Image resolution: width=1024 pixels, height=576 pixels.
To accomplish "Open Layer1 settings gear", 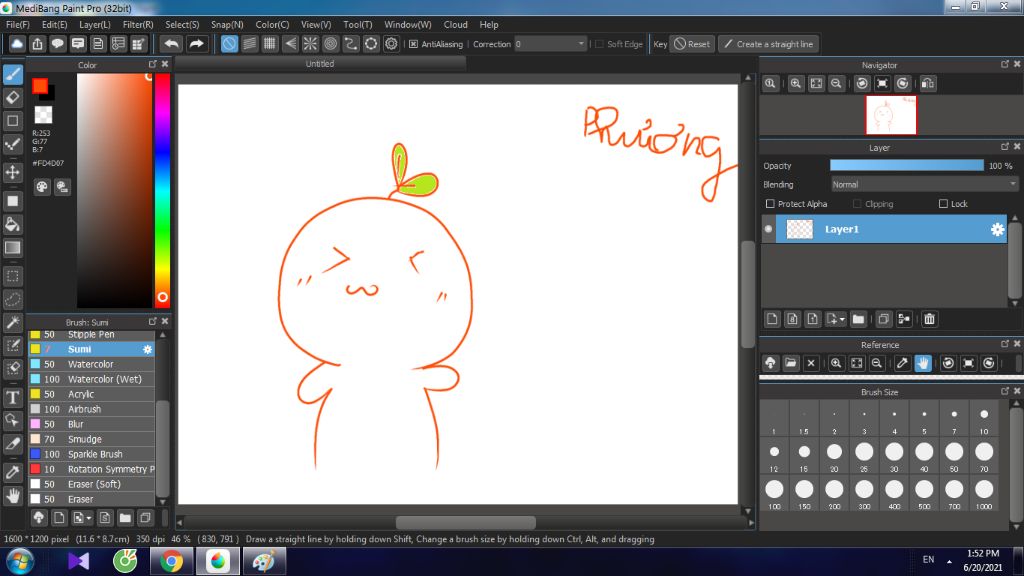I will (997, 229).
